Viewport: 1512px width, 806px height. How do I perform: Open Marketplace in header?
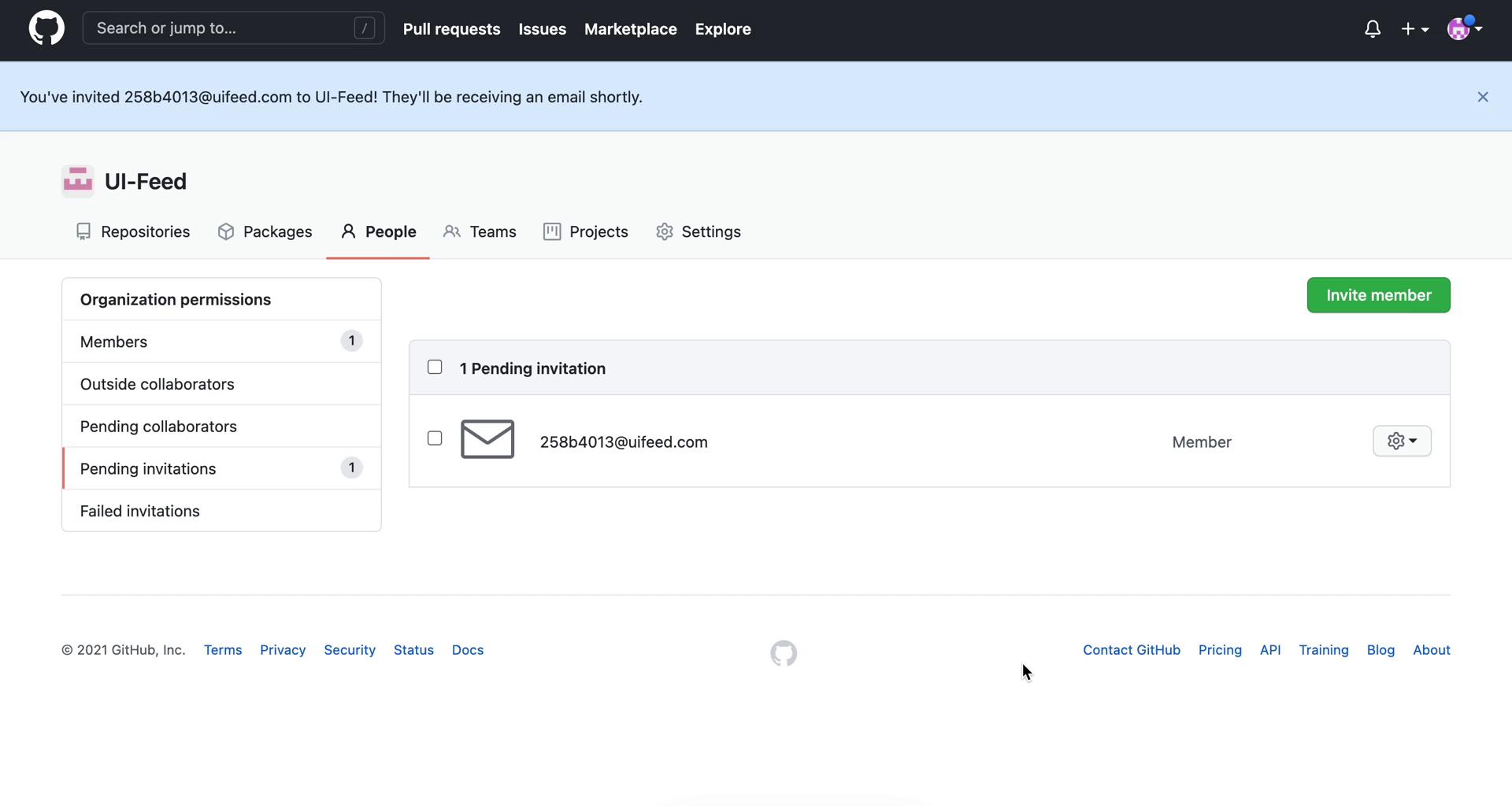pos(631,29)
